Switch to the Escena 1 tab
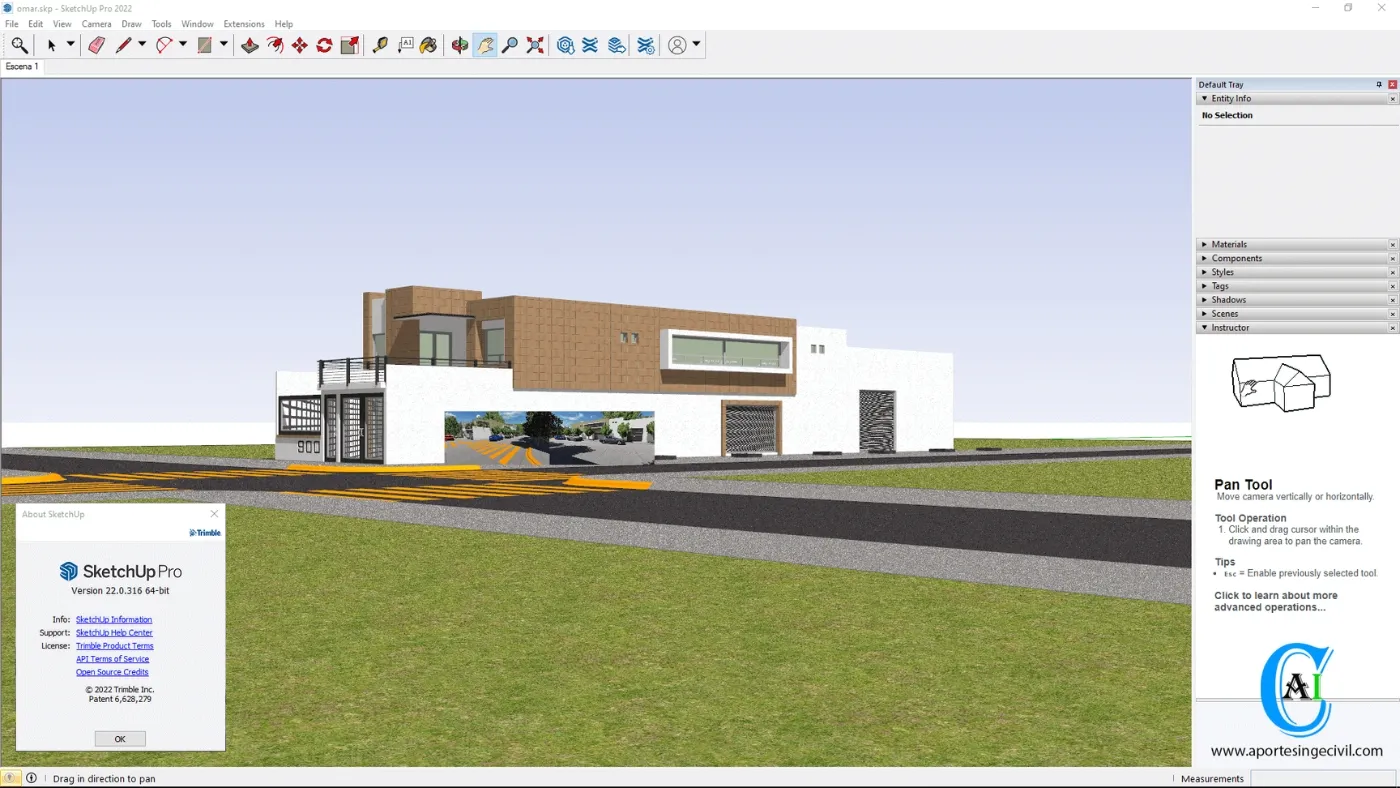 point(21,66)
